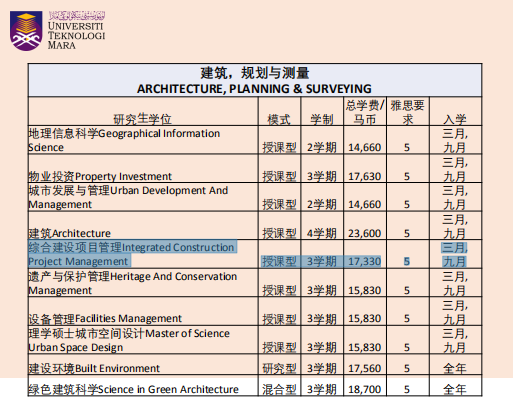Click the column header '总学费/马币'
The width and height of the screenshot is (513, 404).
click(365, 112)
